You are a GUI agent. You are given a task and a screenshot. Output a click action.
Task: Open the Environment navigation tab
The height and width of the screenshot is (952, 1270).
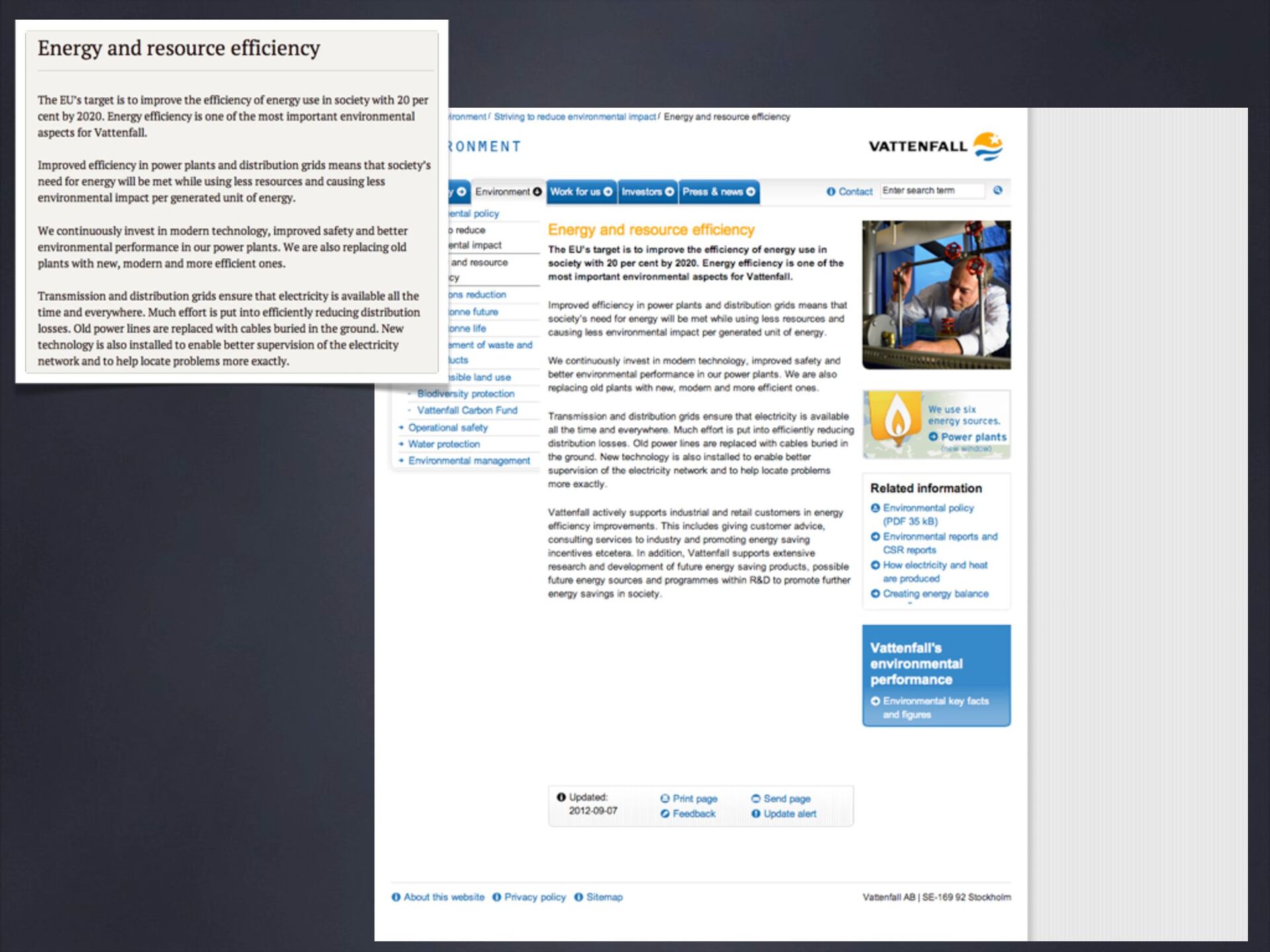(x=508, y=192)
